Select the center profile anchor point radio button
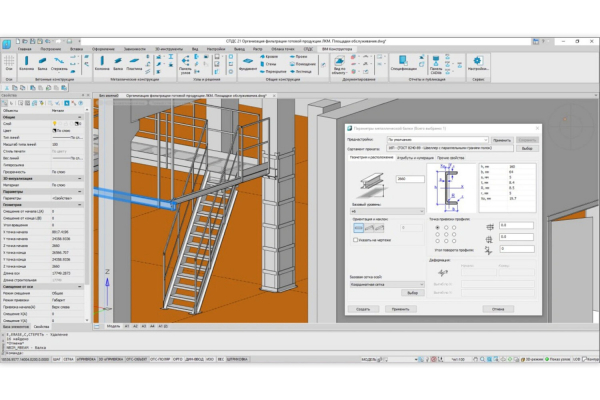Viewport: 600px width, 400px height. pyautogui.click(x=446, y=234)
